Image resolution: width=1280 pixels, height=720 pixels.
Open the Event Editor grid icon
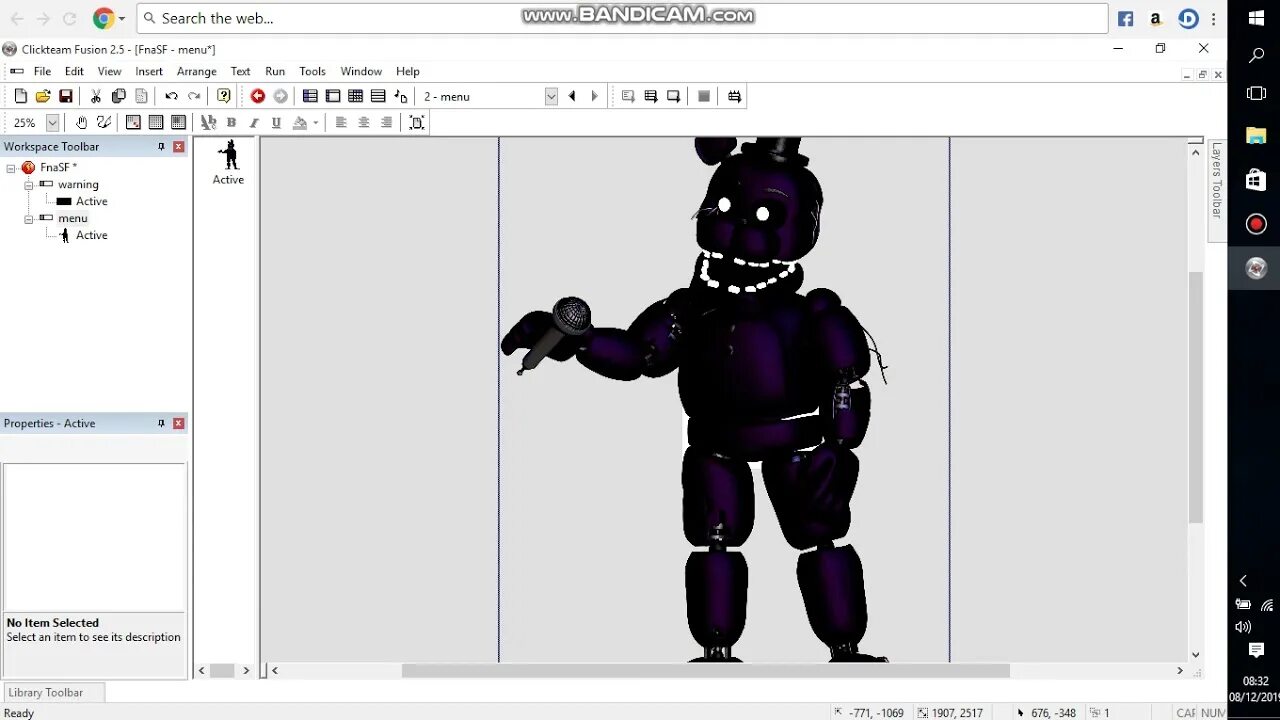click(x=355, y=96)
